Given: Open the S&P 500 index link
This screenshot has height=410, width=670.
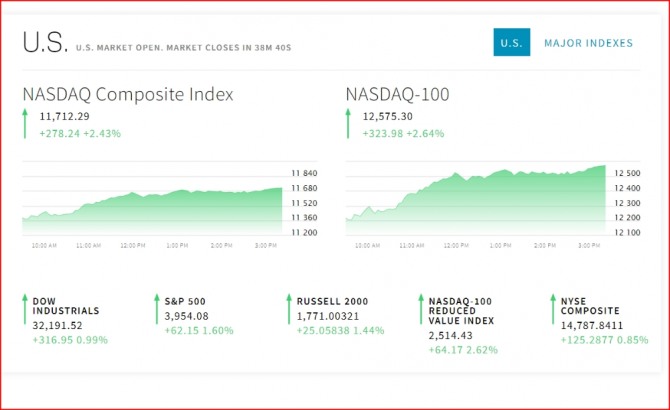Looking at the screenshot, I should point(184,300).
